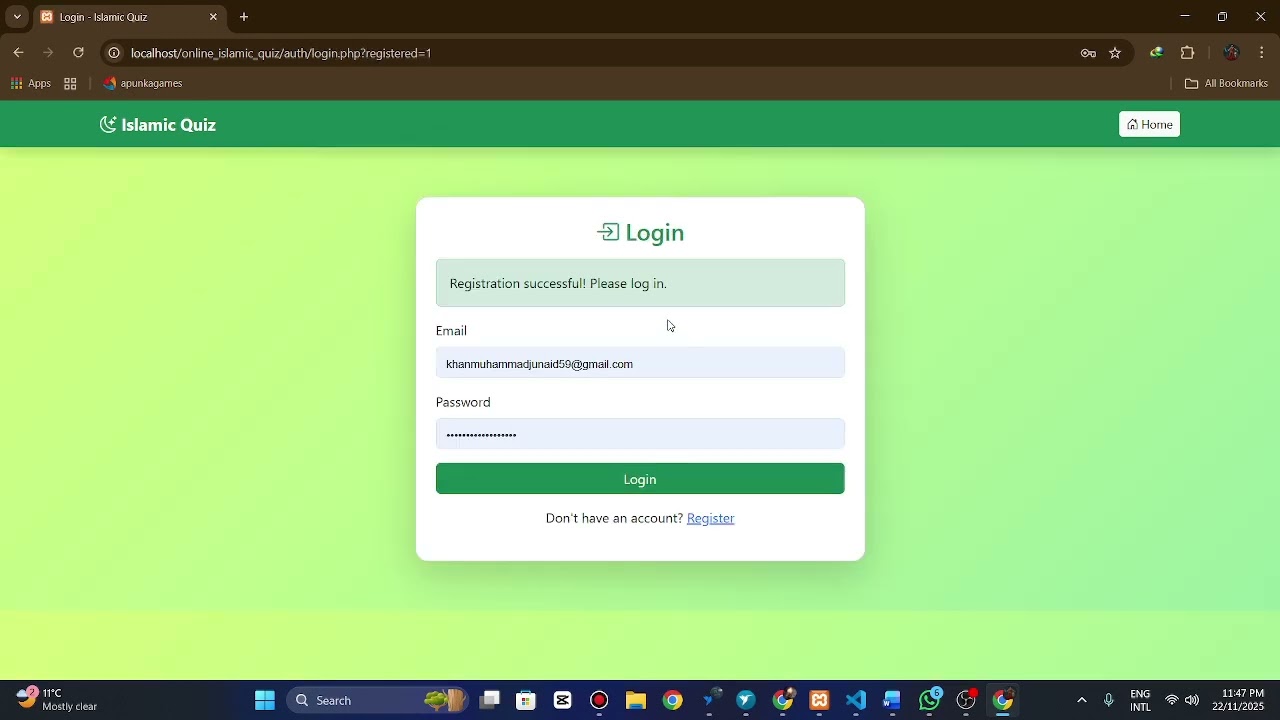Open WhatsApp from the taskbar

pos(930,700)
